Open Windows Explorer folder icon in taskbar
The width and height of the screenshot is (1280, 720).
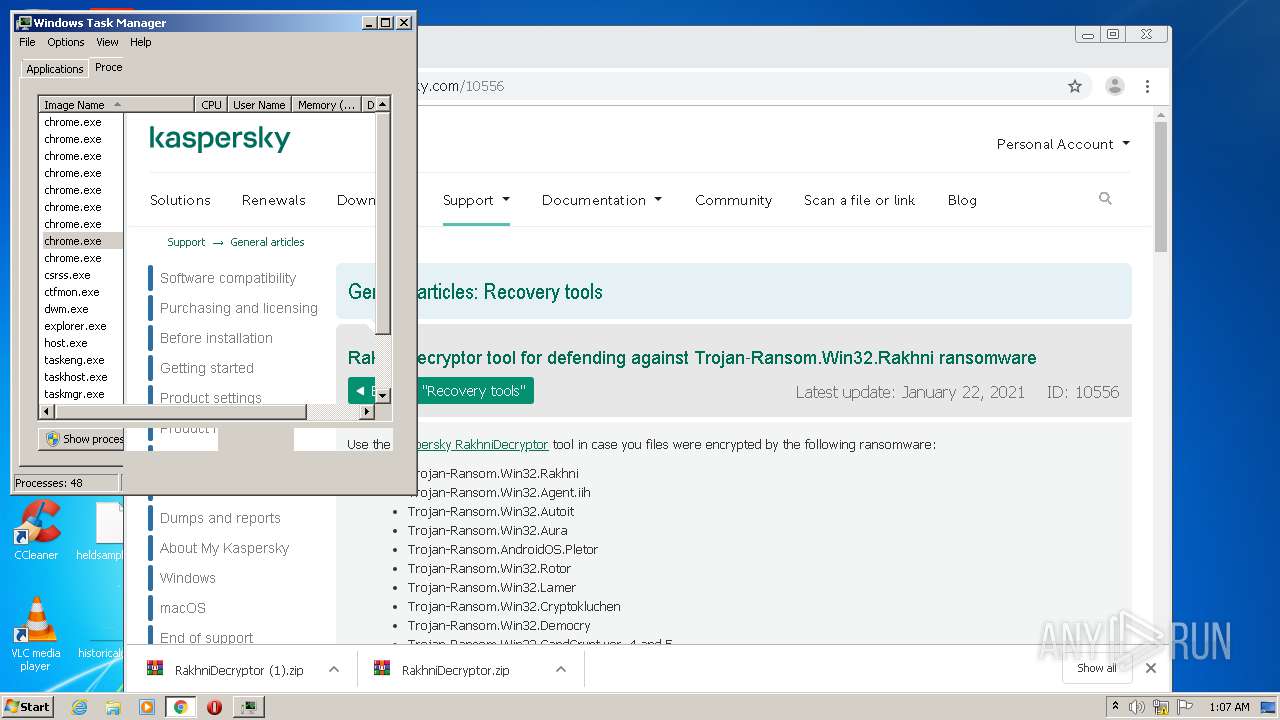[x=113, y=707]
